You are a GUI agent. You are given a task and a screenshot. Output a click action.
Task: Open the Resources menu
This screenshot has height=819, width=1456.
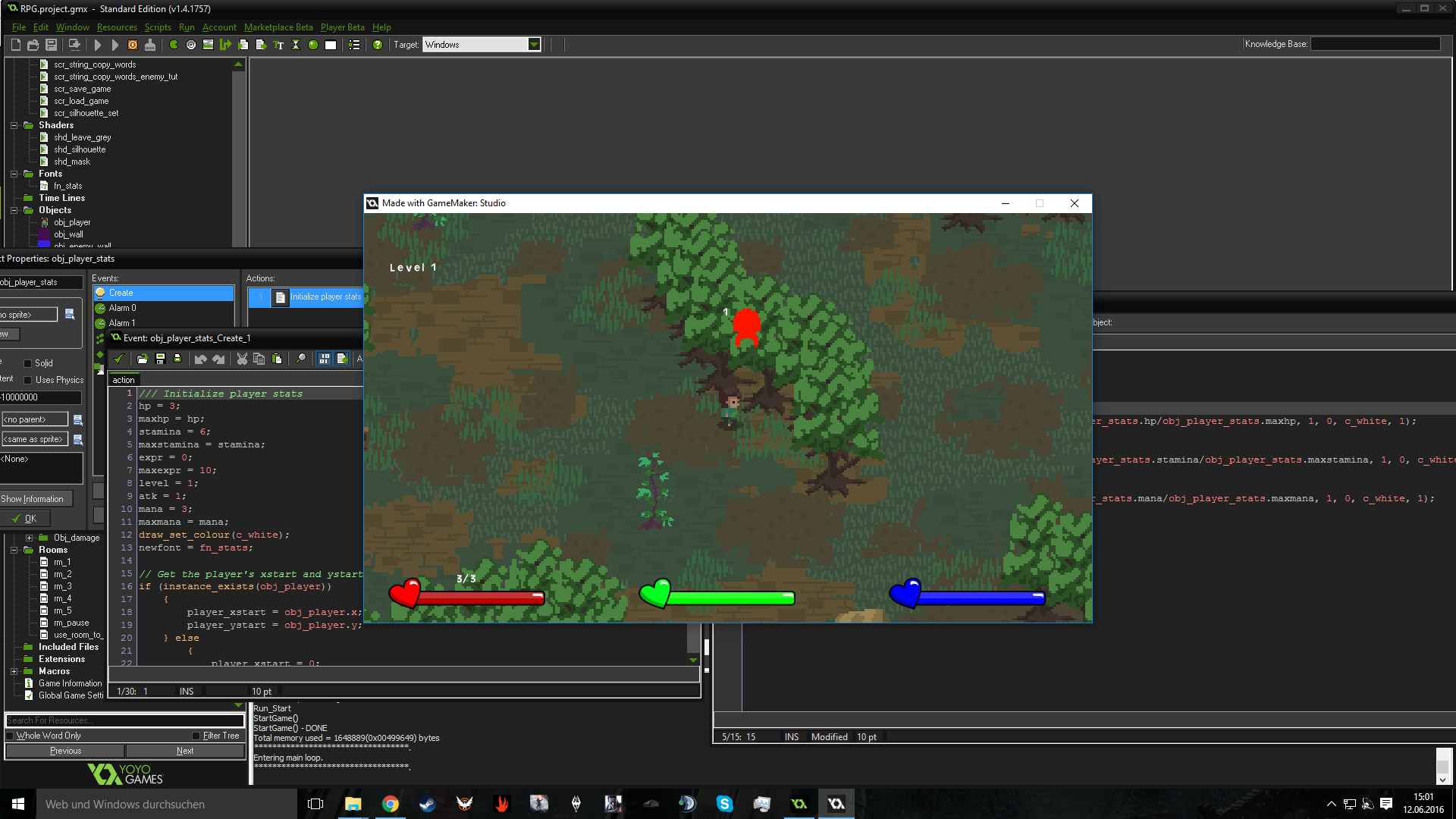(117, 27)
